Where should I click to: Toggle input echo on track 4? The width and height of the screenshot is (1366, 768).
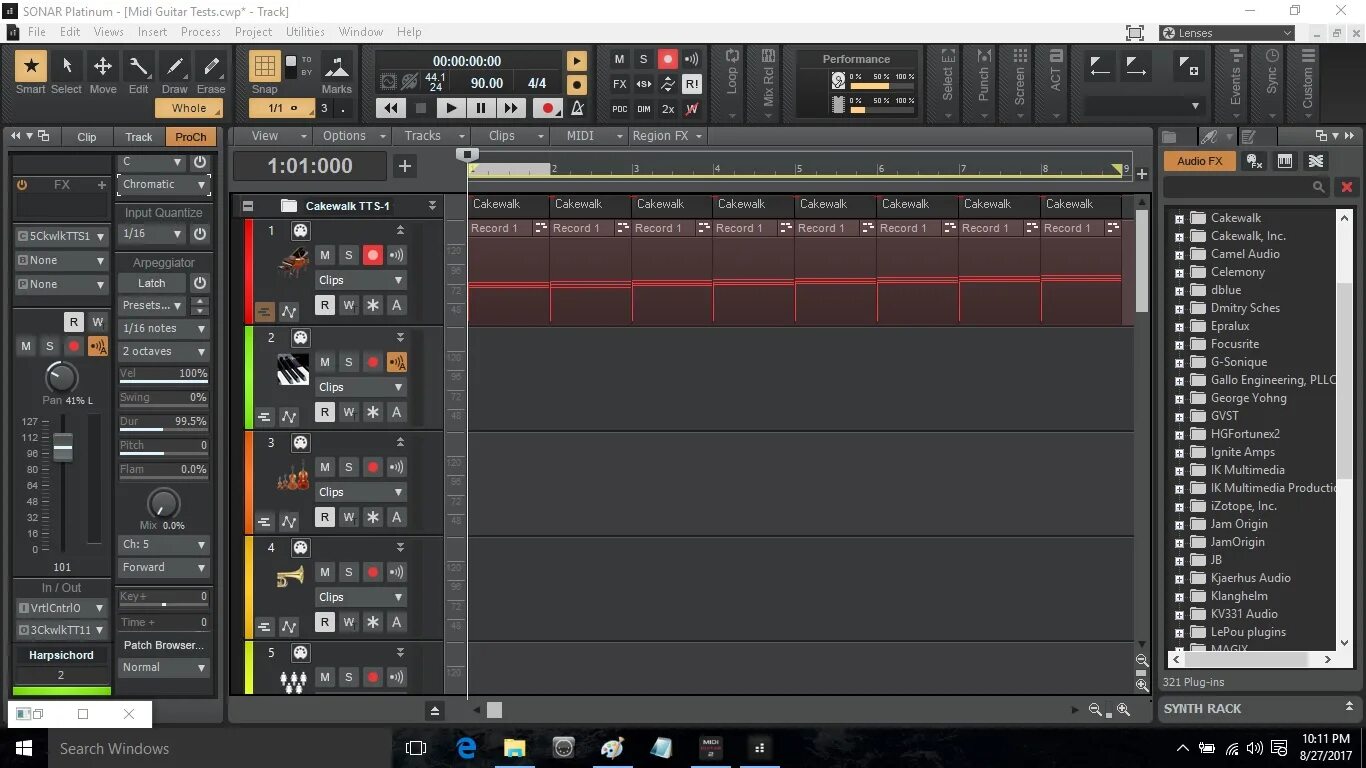pos(397,572)
